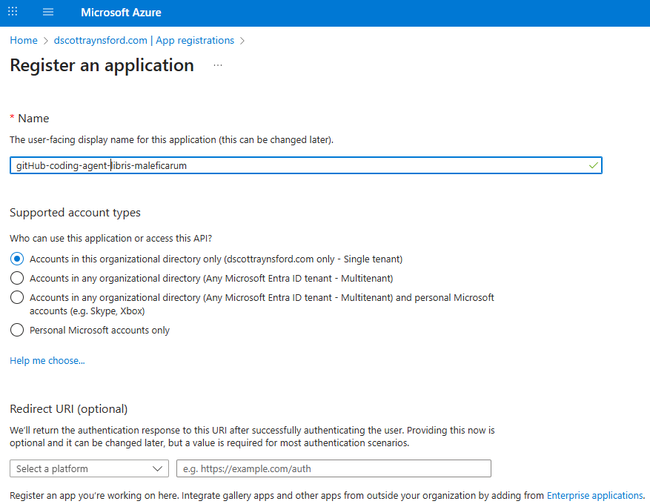The image size is (650, 504).
Task: Open dscottraynsford.com App registrations breadcrumb
Action: pyautogui.click(x=144, y=40)
